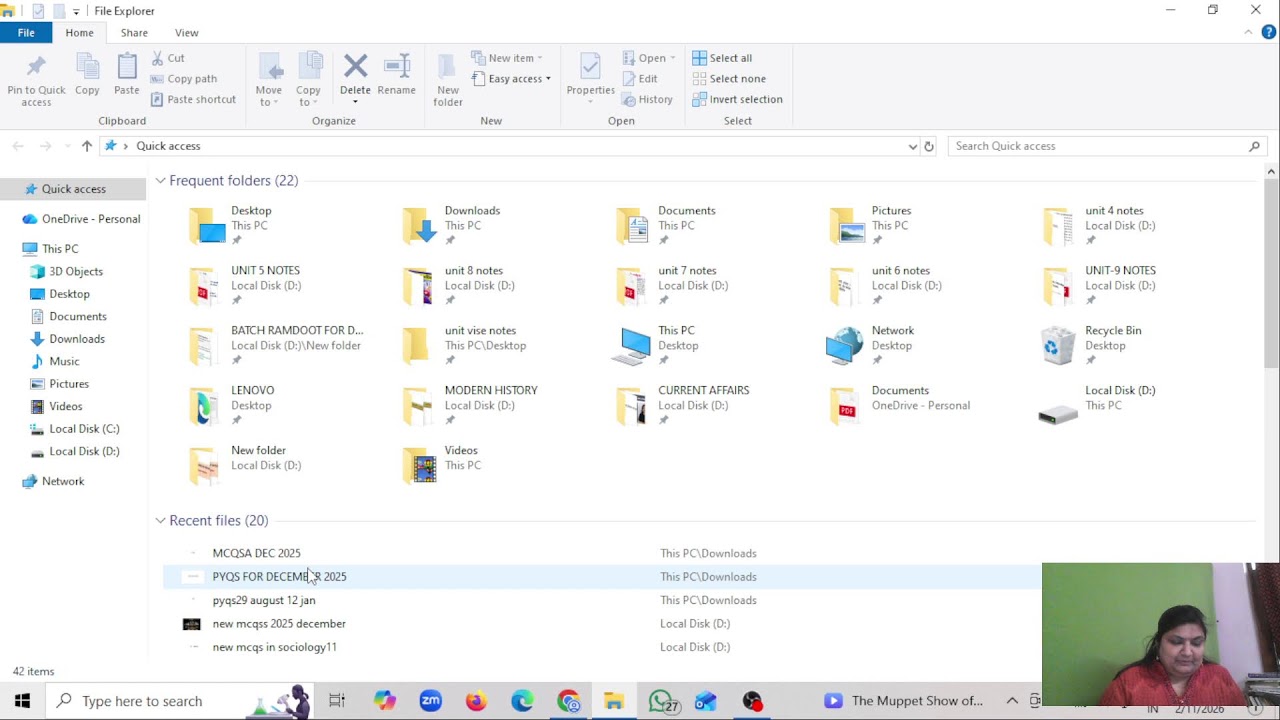This screenshot has width=1280, height=720.
Task: Open the Windows Start menu
Action: click(x=22, y=701)
